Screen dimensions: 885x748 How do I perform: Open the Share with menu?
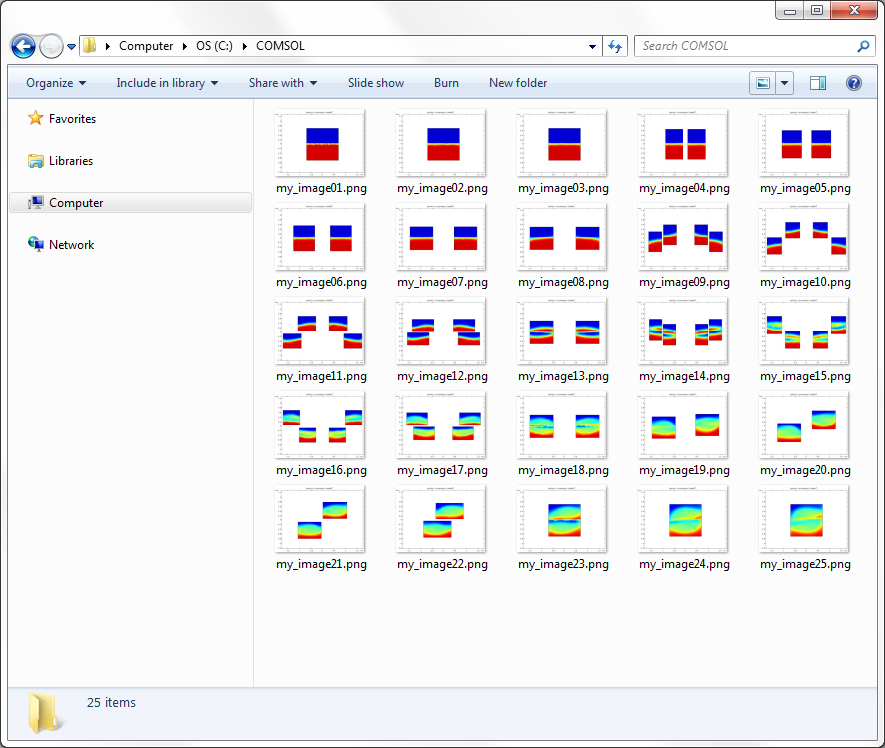(x=283, y=83)
